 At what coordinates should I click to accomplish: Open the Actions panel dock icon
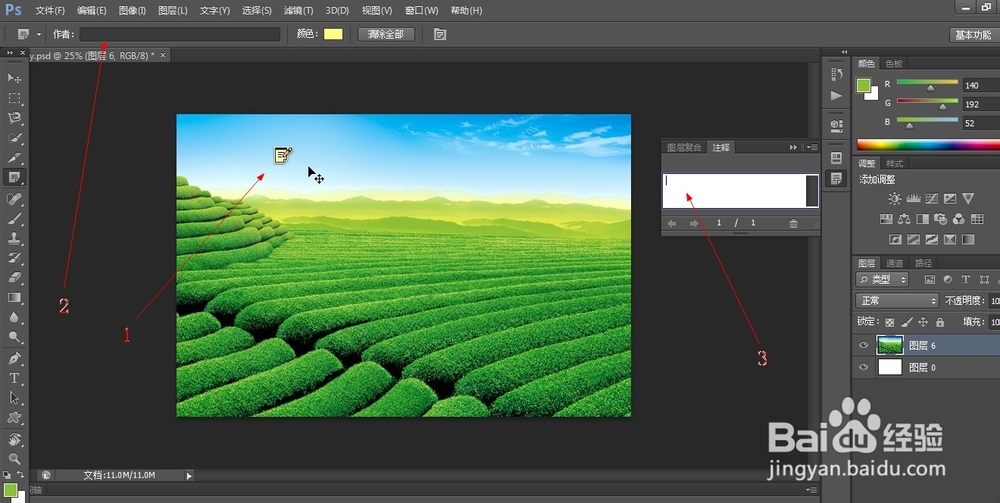[837, 95]
